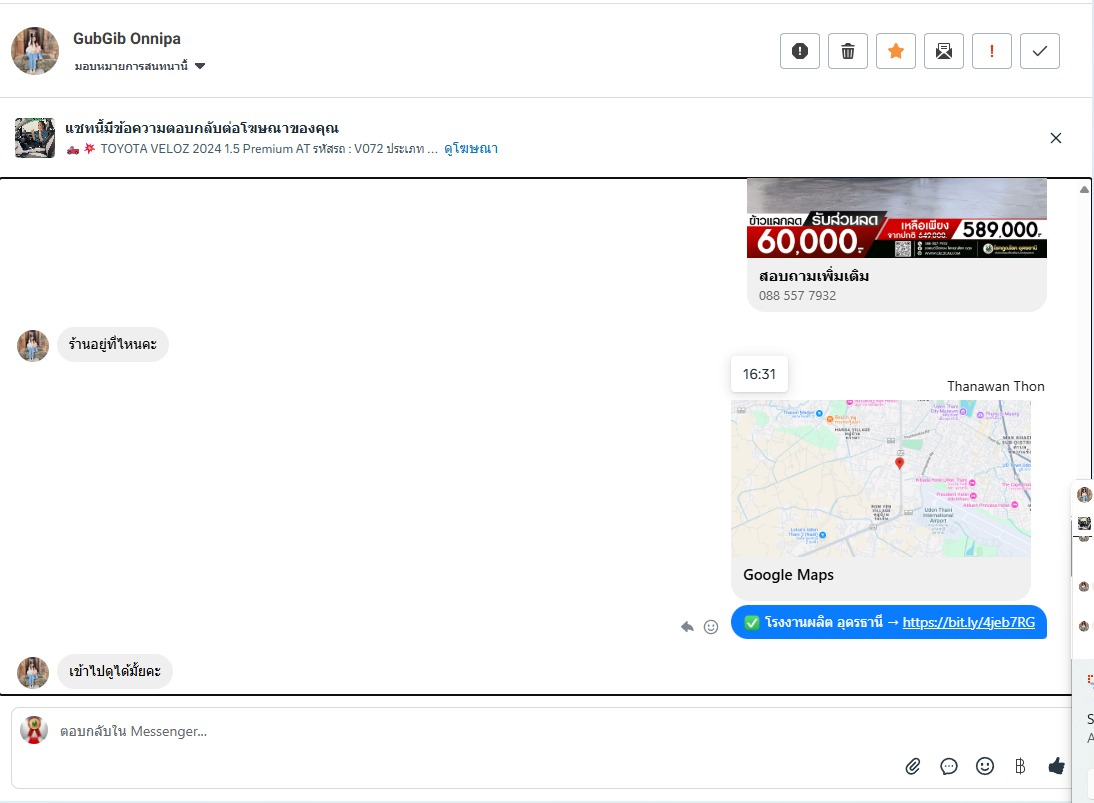
Task: Click the GubGib Onnipa contact name
Action: (127, 38)
